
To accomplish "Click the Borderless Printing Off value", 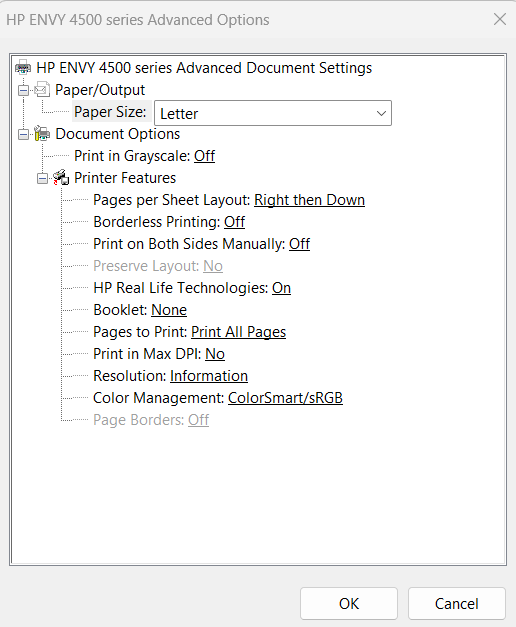I will tap(234, 222).
